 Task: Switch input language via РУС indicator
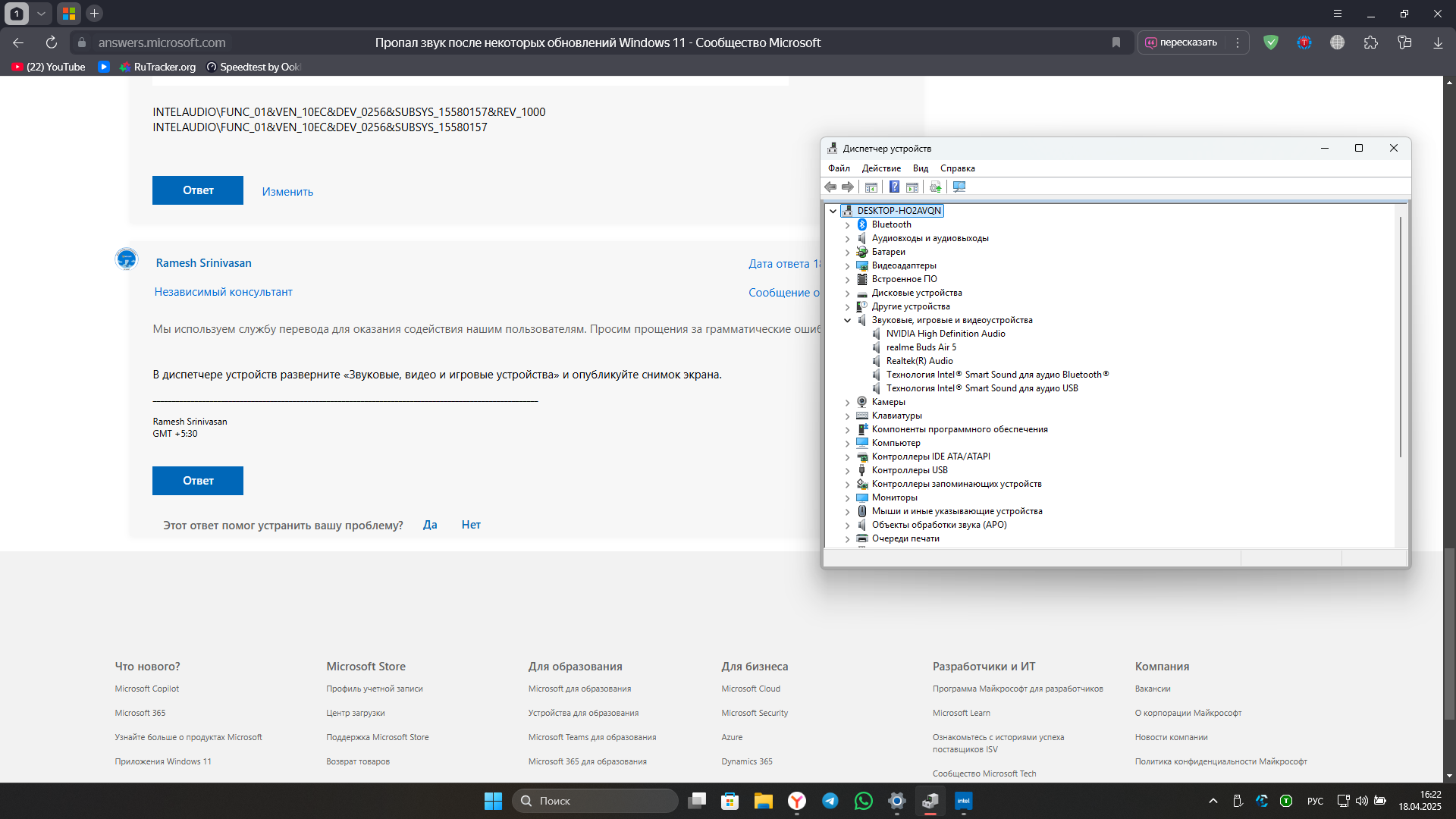tap(1316, 801)
